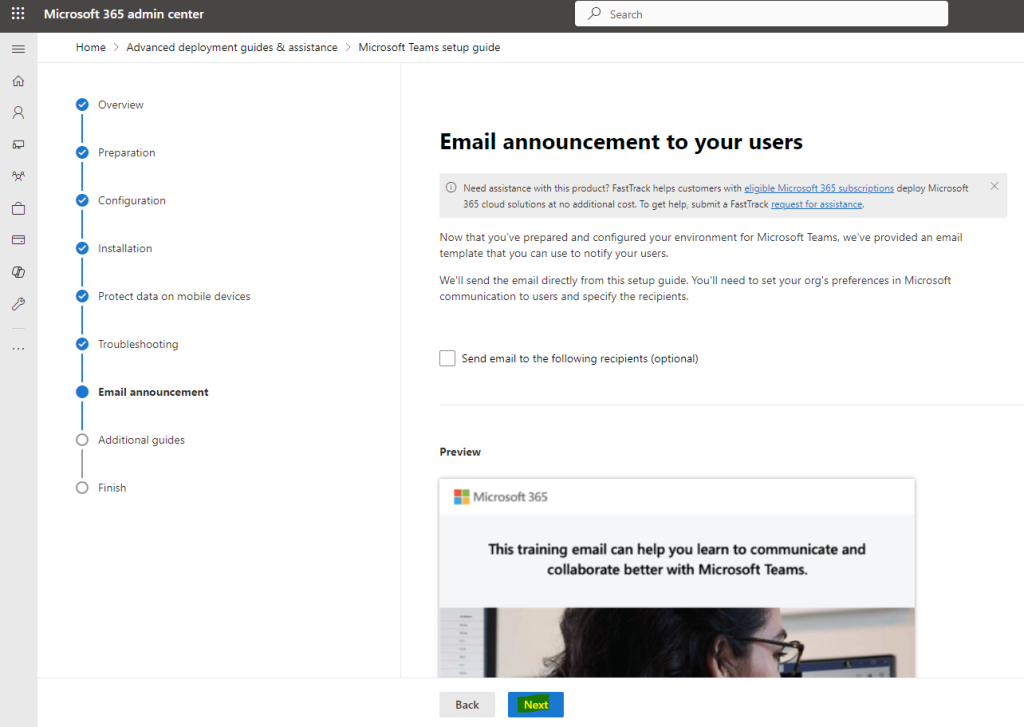This screenshot has width=1024, height=727.
Task: Show all navigation items ellipsis
Action: coord(18,349)
